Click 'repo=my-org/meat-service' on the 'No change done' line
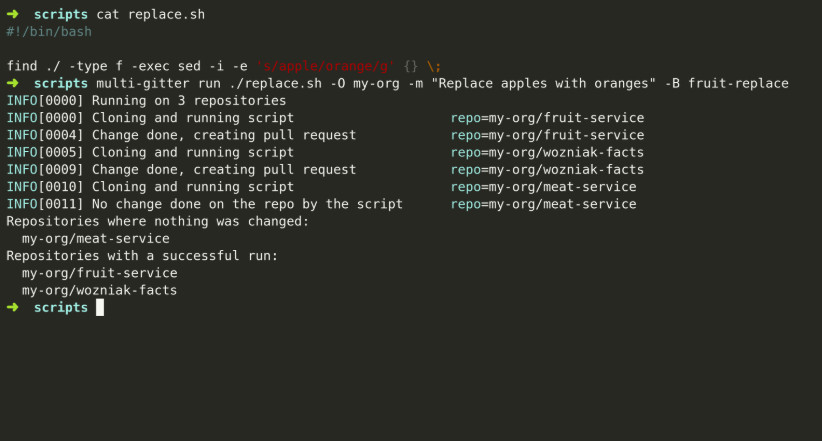This screenshot has height=441, width=822. click(x=543, y=204)
